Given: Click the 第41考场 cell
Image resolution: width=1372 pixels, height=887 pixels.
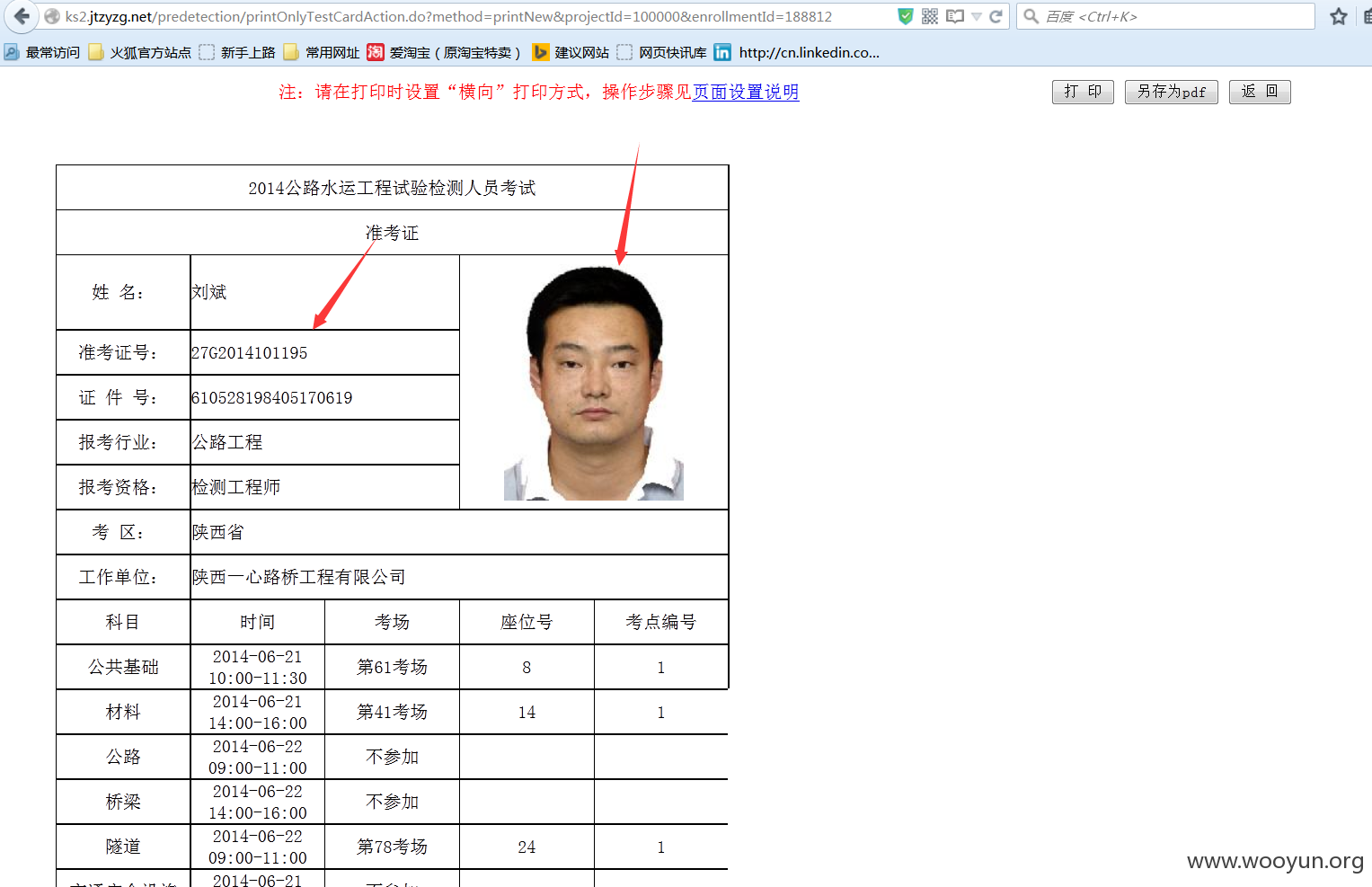Looking at the screenshot, I should pyautogui.click(x=392, y=712).
